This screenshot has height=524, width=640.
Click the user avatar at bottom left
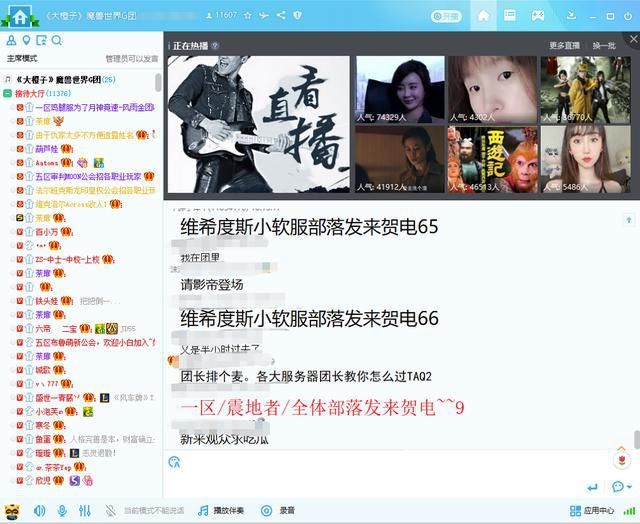tap(12, 511)
